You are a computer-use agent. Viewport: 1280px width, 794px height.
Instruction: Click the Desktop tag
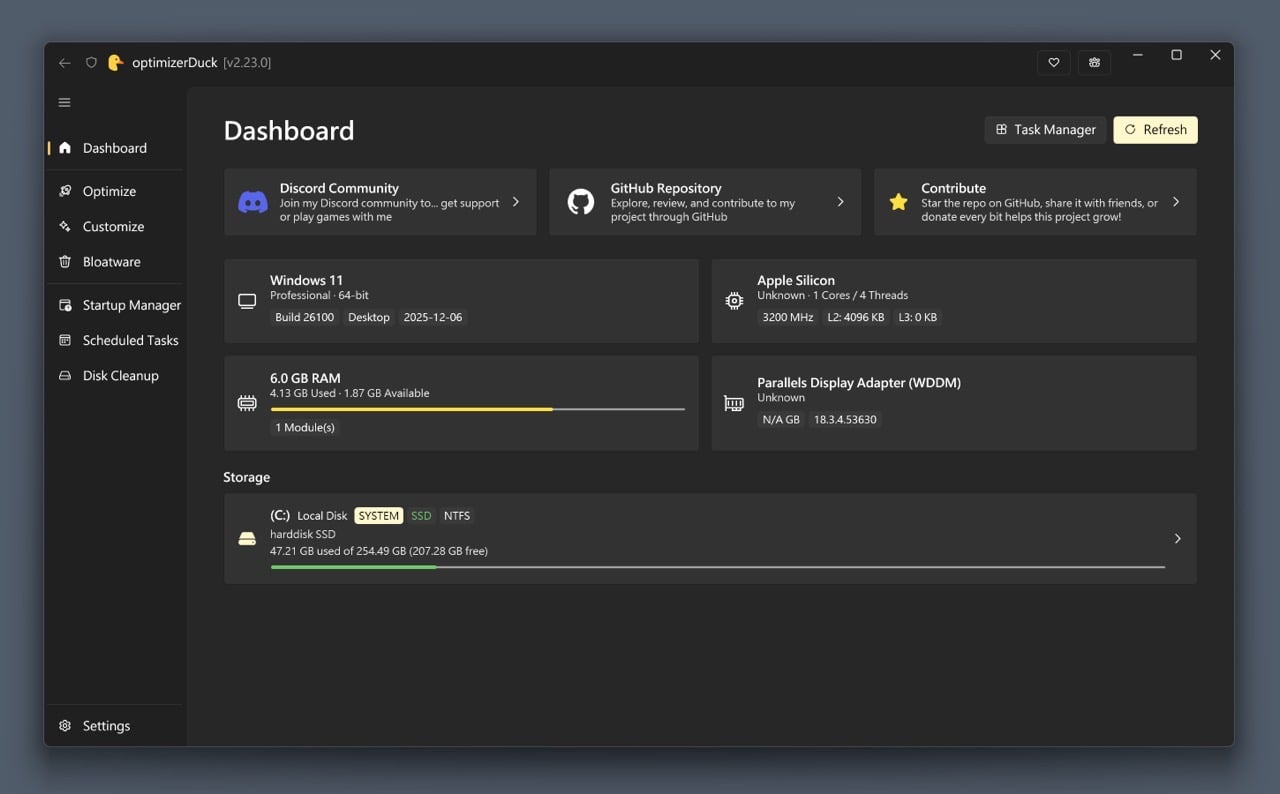pyautogui.click(x=369, y=317)
